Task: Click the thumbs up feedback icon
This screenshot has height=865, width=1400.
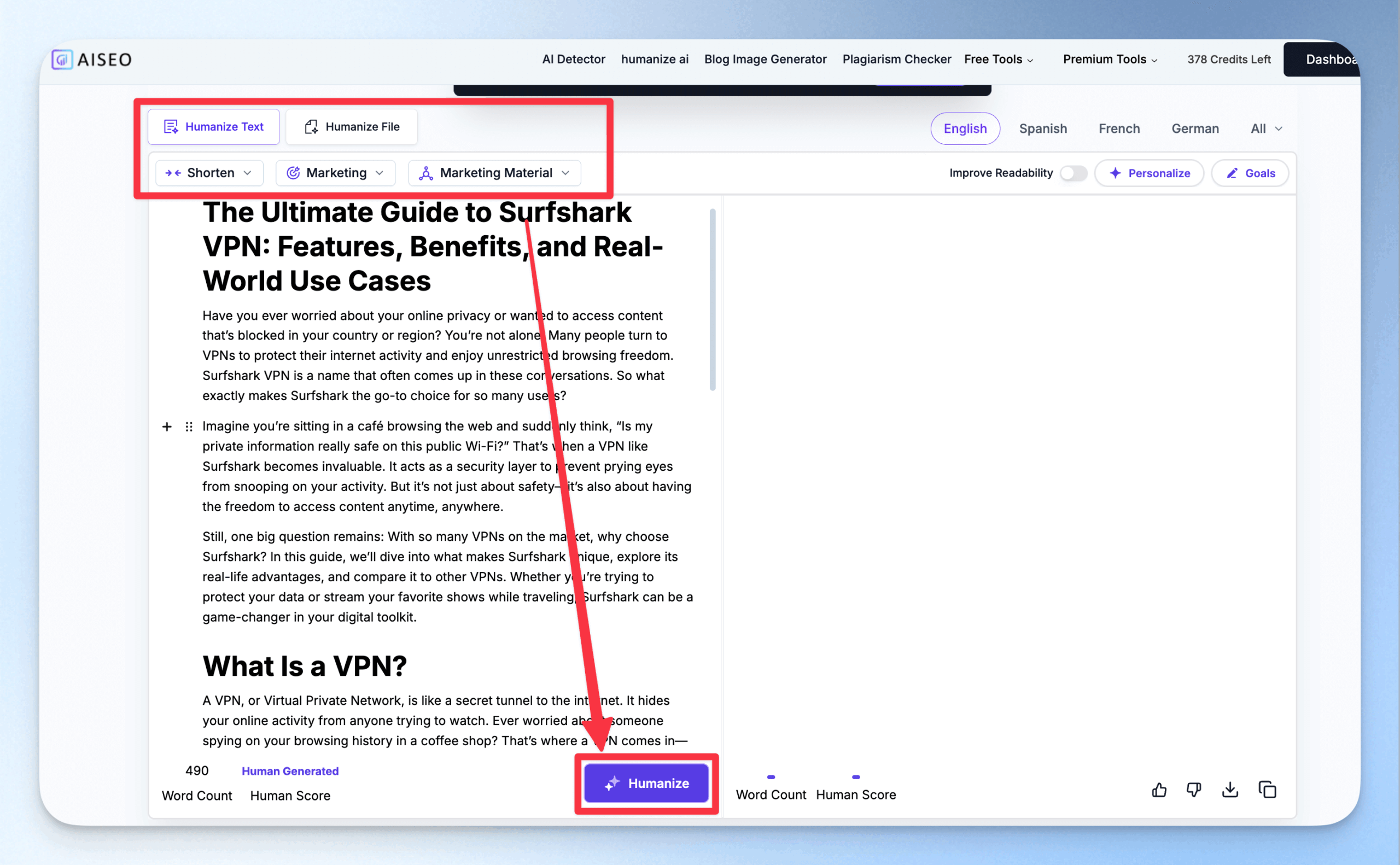Action: click(1159, 790)
